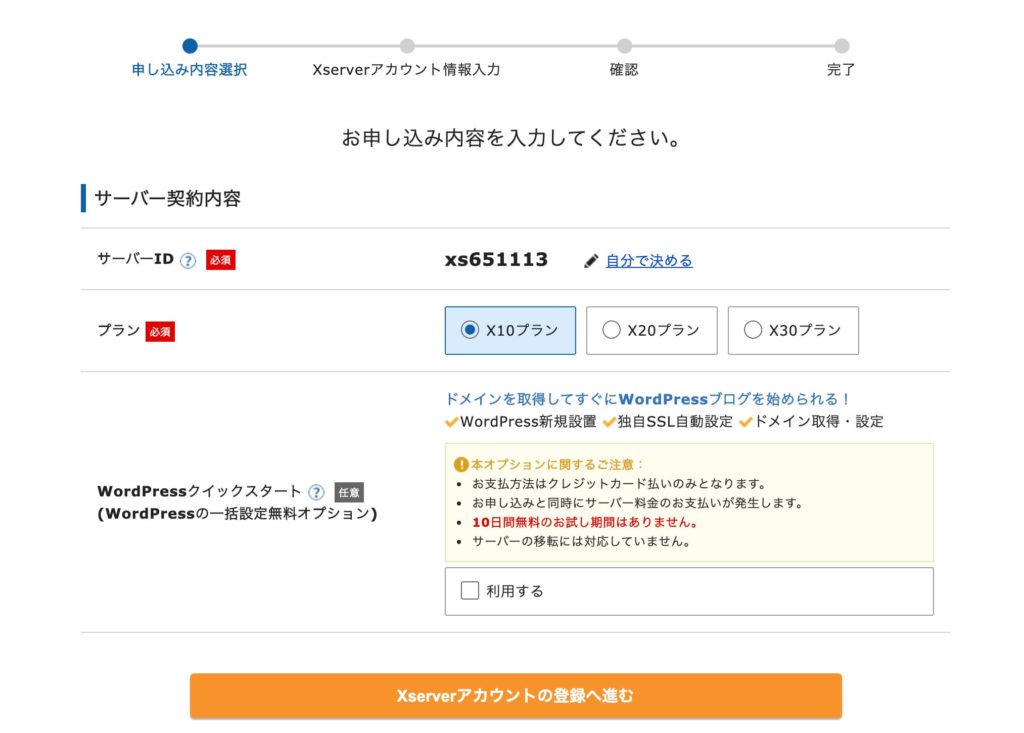Click the help icon next to サーバーID
Image resolution: width=1024 pixels, height=733 pixels.
point(188,261)
